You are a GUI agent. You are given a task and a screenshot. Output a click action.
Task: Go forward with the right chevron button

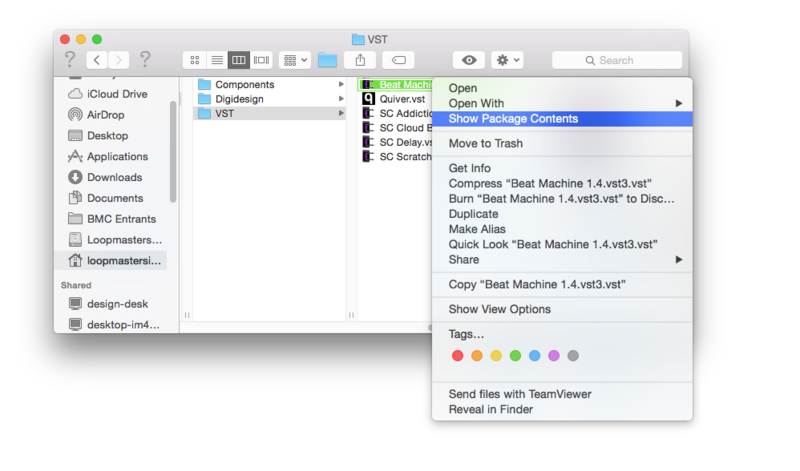[118, 60]
